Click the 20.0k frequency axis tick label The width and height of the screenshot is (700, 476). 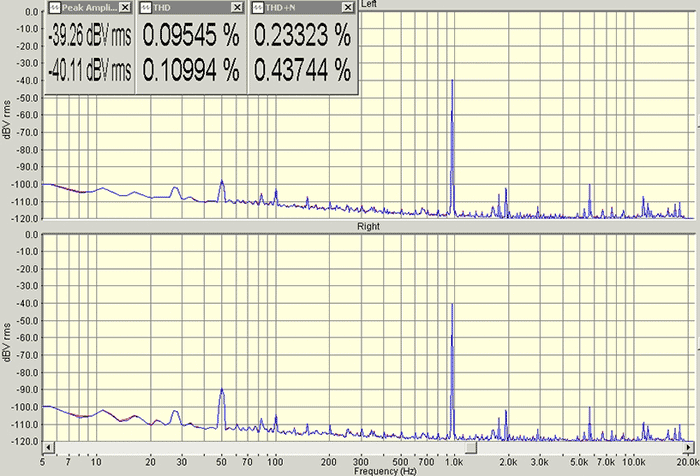[688, 462]
